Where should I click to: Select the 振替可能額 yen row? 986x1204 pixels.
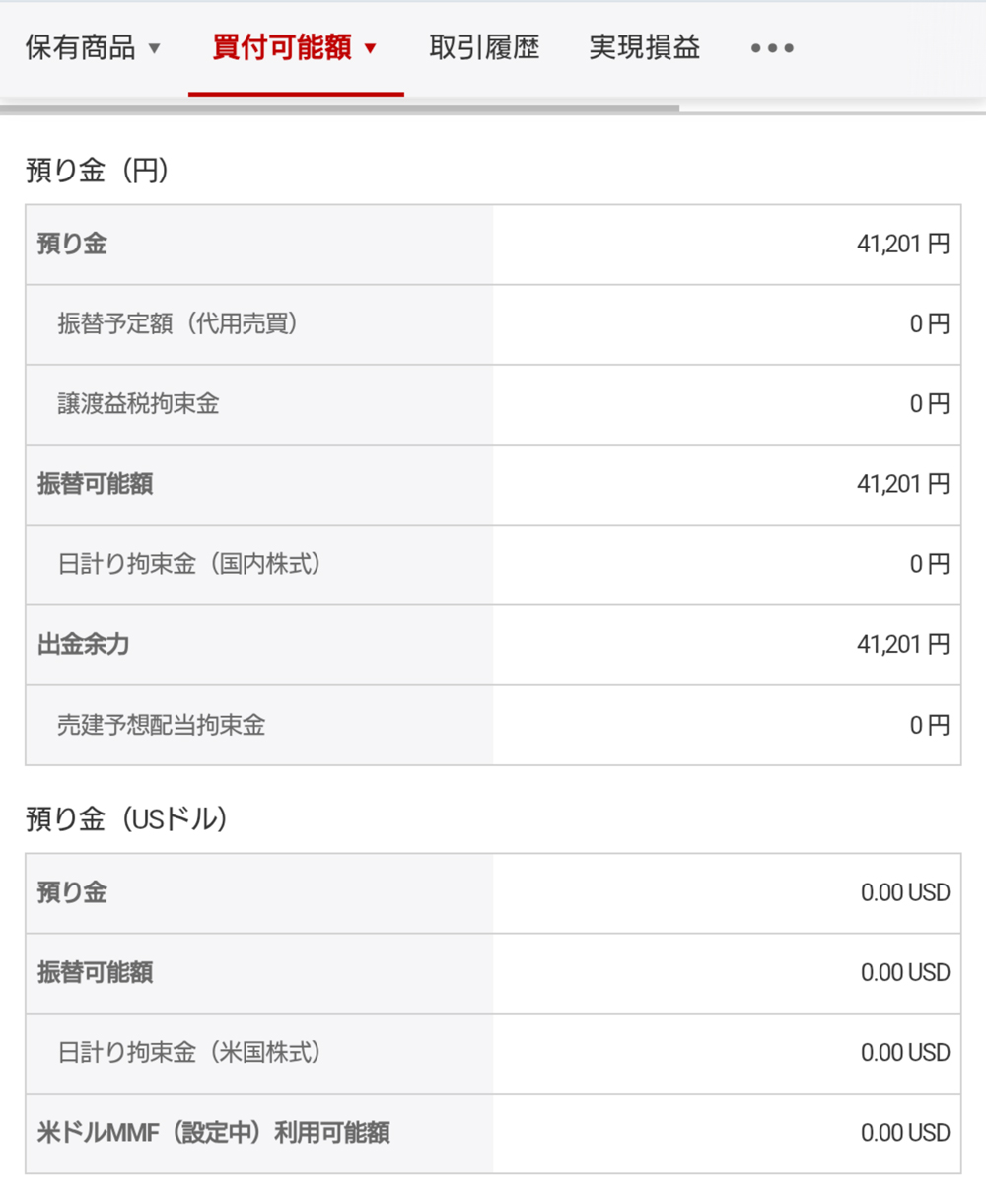(493, 484)
